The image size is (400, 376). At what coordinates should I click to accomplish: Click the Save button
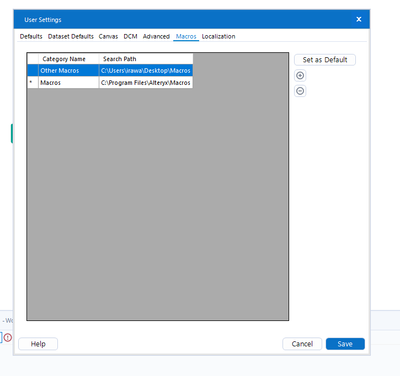(x=345, y=344)
